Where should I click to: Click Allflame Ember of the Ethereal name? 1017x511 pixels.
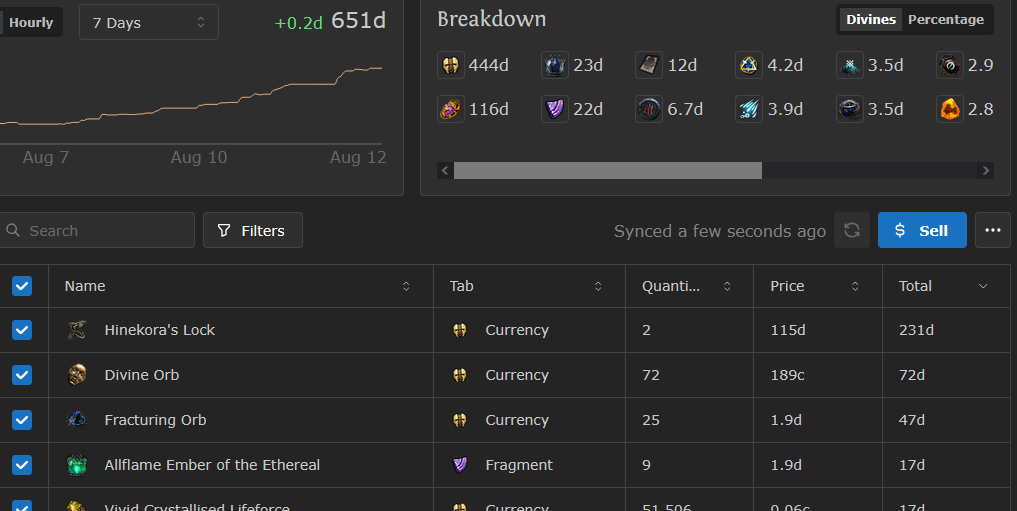coord(212,465)
